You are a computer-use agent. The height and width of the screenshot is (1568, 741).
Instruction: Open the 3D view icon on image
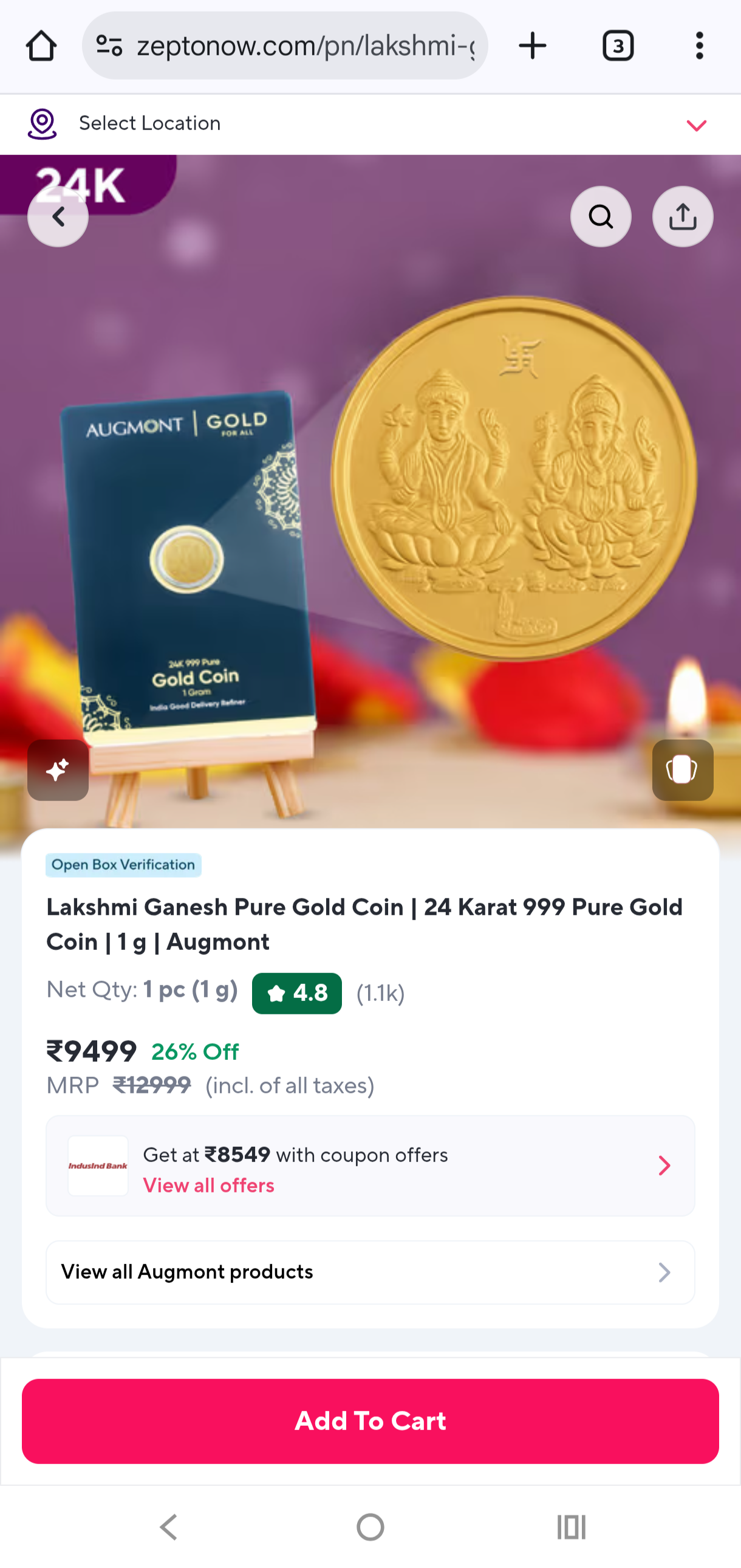pos(683,770)
